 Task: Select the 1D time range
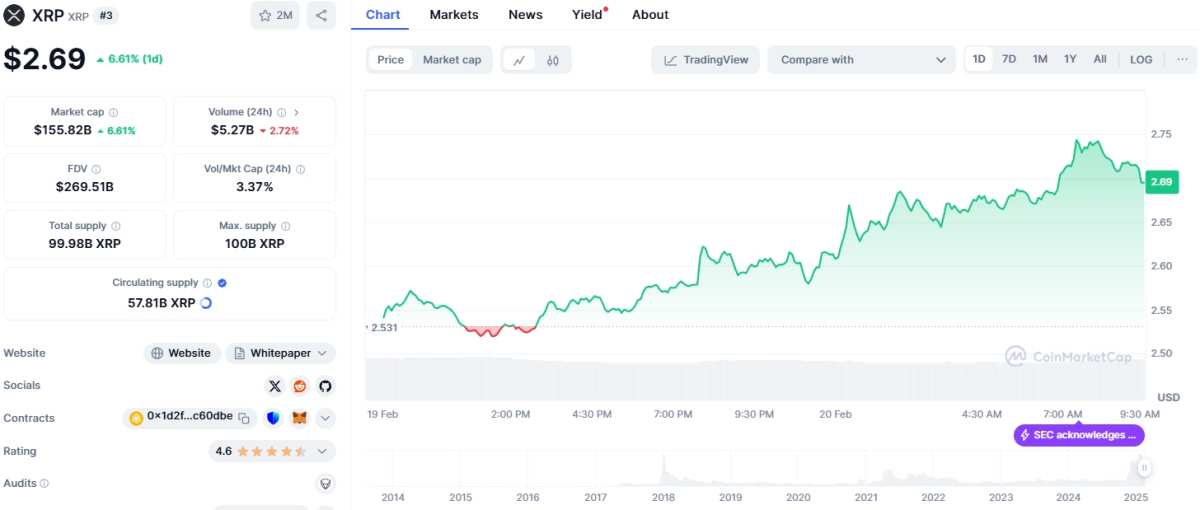tap(979, 59)
